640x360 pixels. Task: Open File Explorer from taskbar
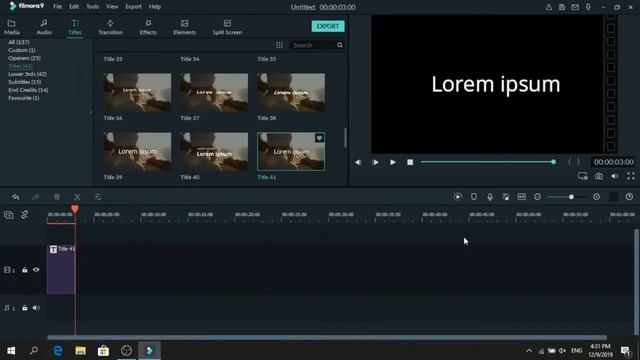80,350
